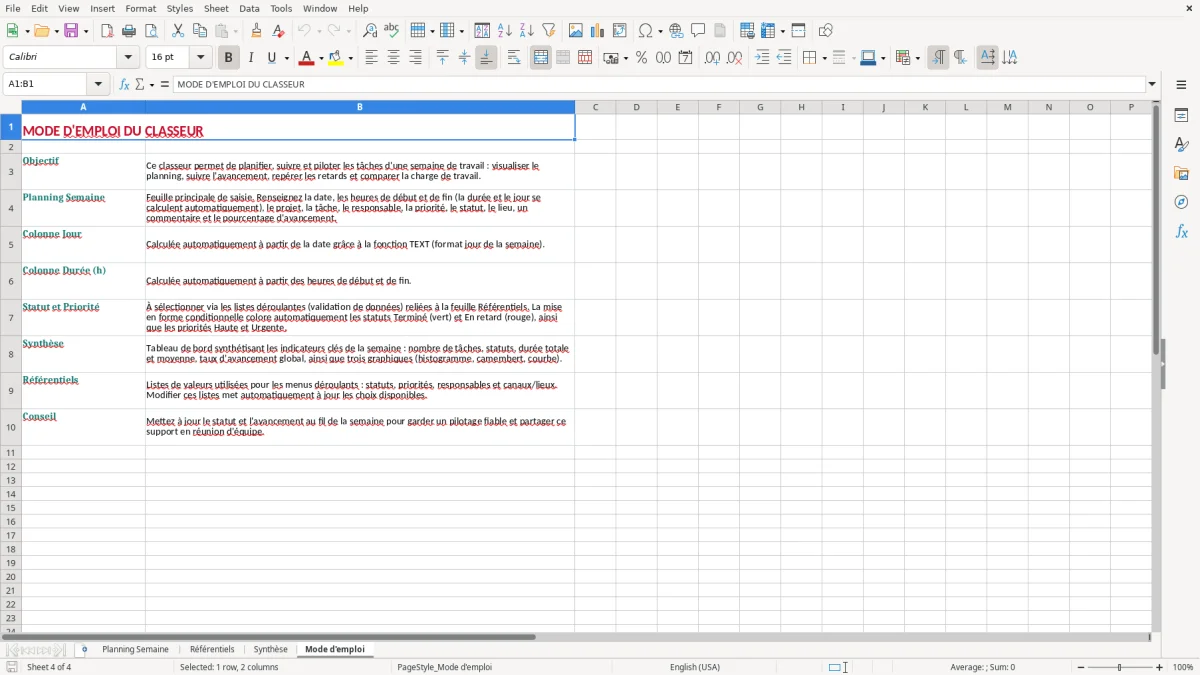
Task: Click the Save document icon
Action: [x=71, y=31]
